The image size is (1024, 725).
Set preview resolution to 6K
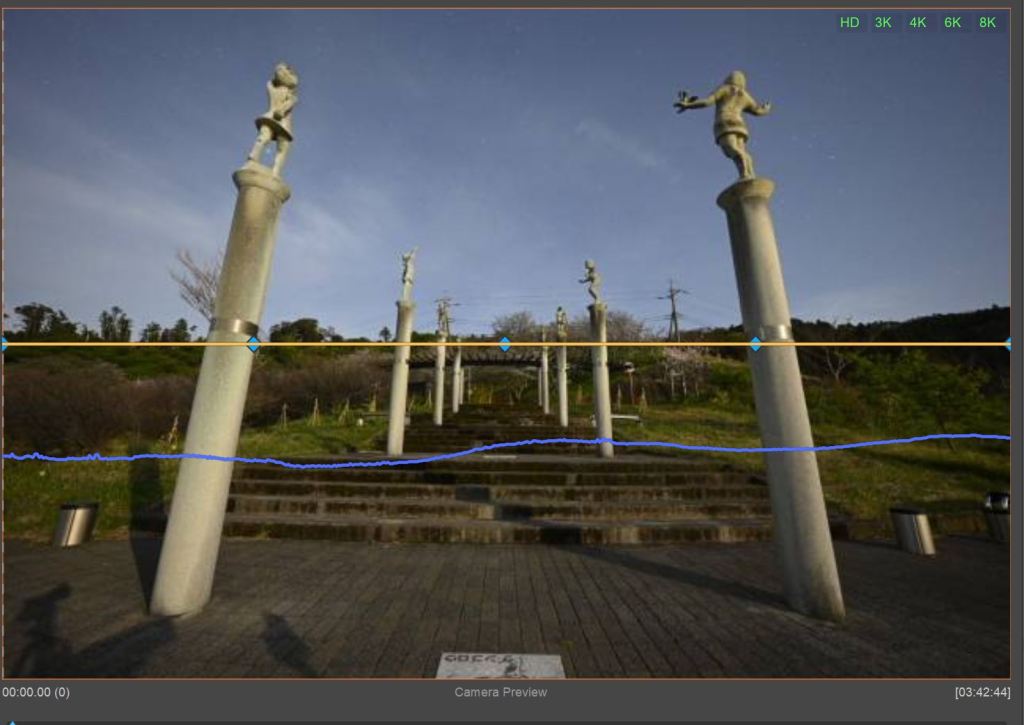952,22
